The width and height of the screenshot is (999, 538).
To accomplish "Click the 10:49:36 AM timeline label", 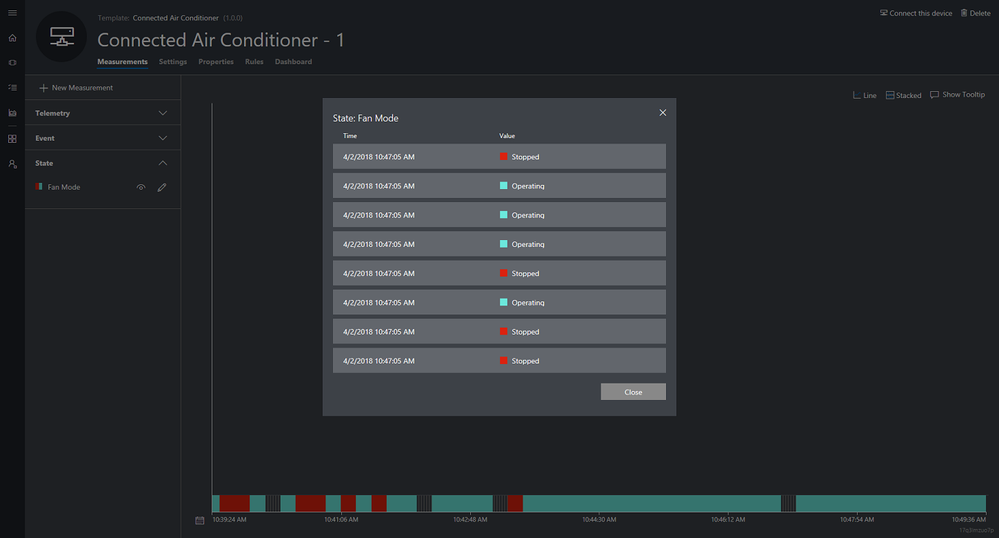I will [968, 520].
